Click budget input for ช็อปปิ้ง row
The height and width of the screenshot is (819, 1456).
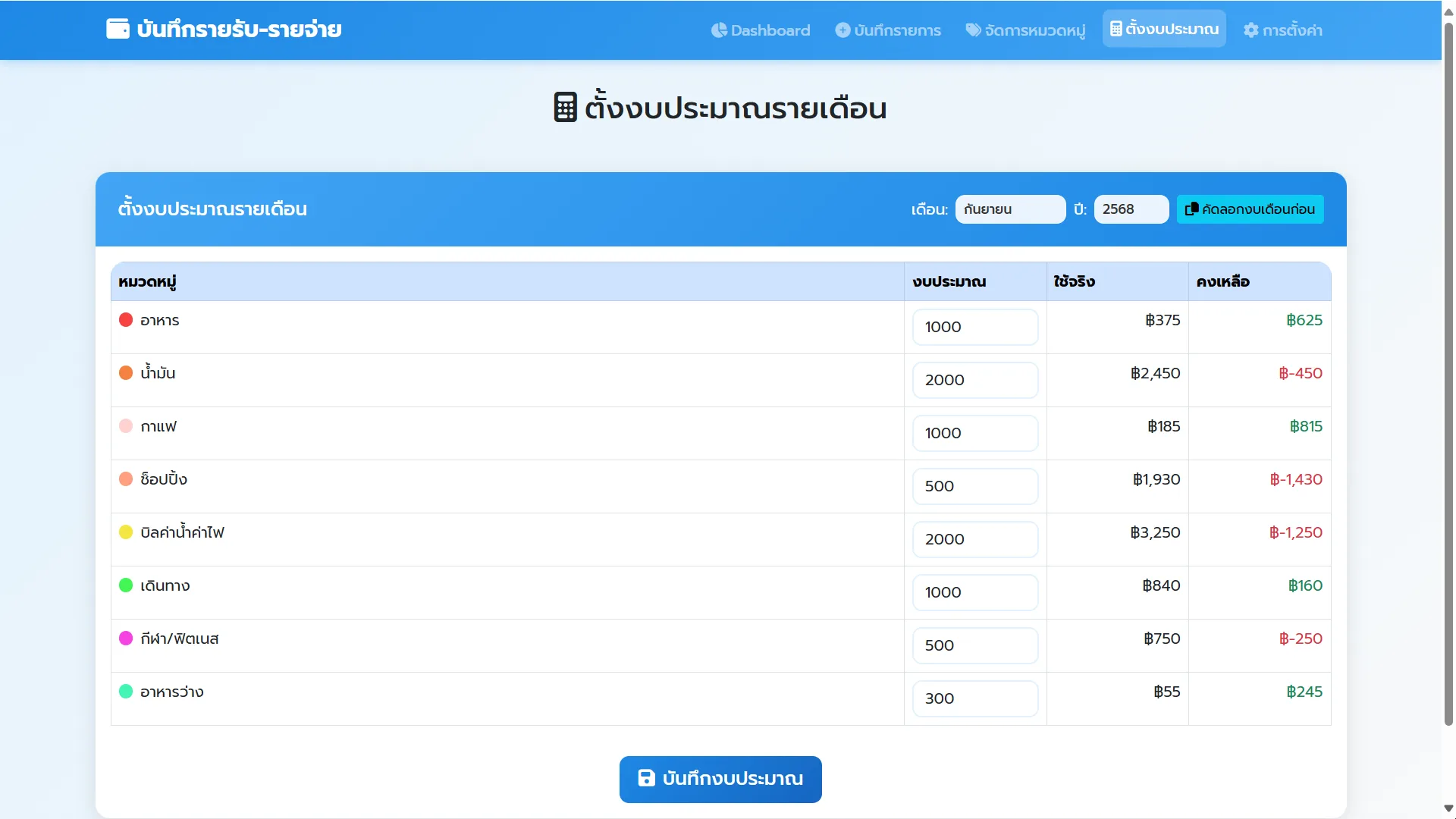tap(975, 486)
